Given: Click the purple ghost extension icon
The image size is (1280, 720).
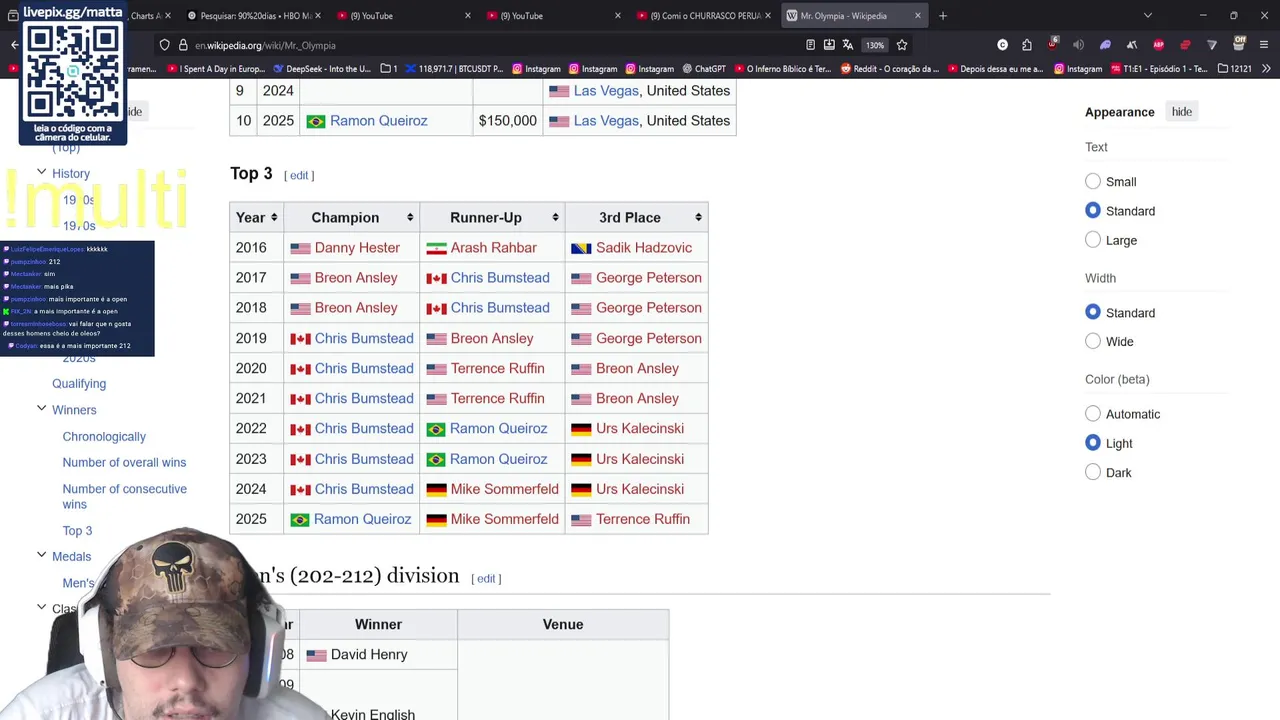Looking at the screenshot, I should 1105,45.
